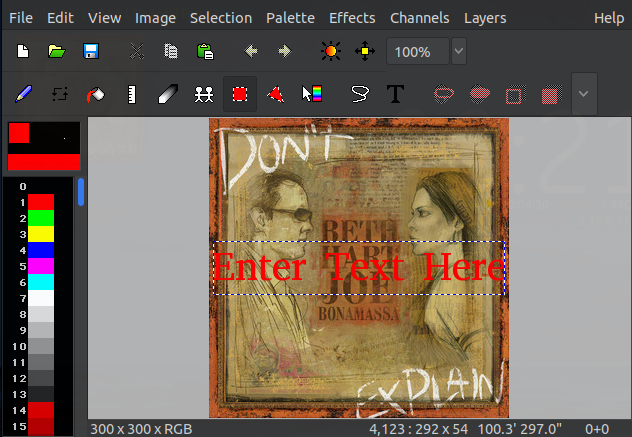Image resolution: width=632 pixels, height=437 pixels.
Task: Open the Image menu
Action: pyautogui.click(x=155, y=18)
